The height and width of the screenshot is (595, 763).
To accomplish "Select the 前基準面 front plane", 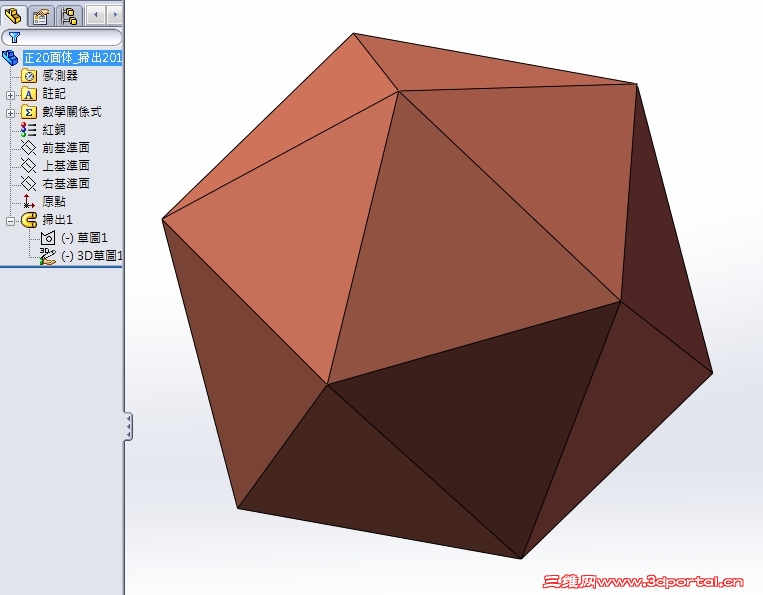I will [x=66, y=147].
